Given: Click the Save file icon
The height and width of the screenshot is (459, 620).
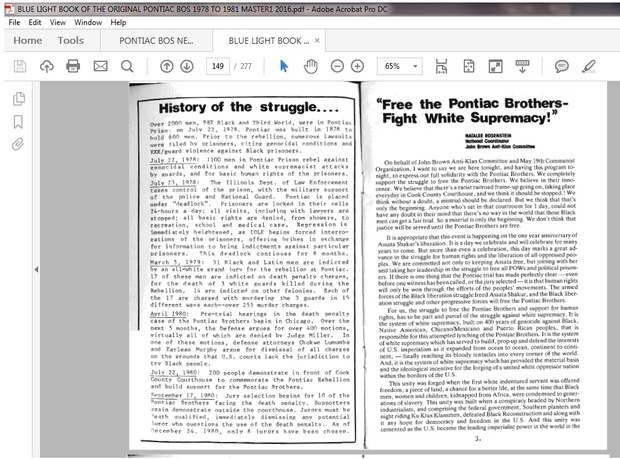Looking at the screenshot, I should click(20, 66).
